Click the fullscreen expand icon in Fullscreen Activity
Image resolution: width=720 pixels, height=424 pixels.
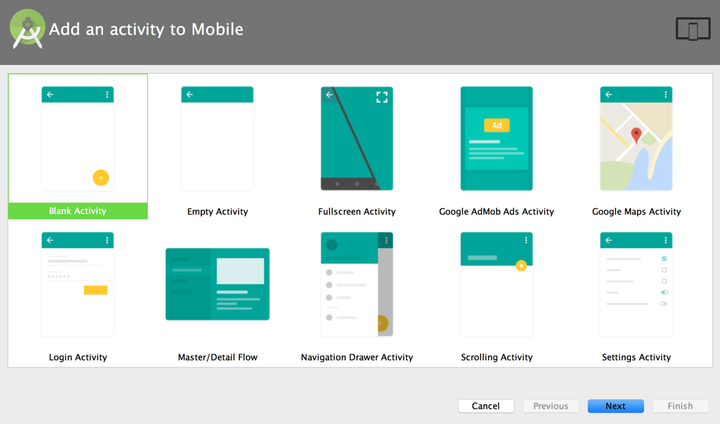pos(381,97)
